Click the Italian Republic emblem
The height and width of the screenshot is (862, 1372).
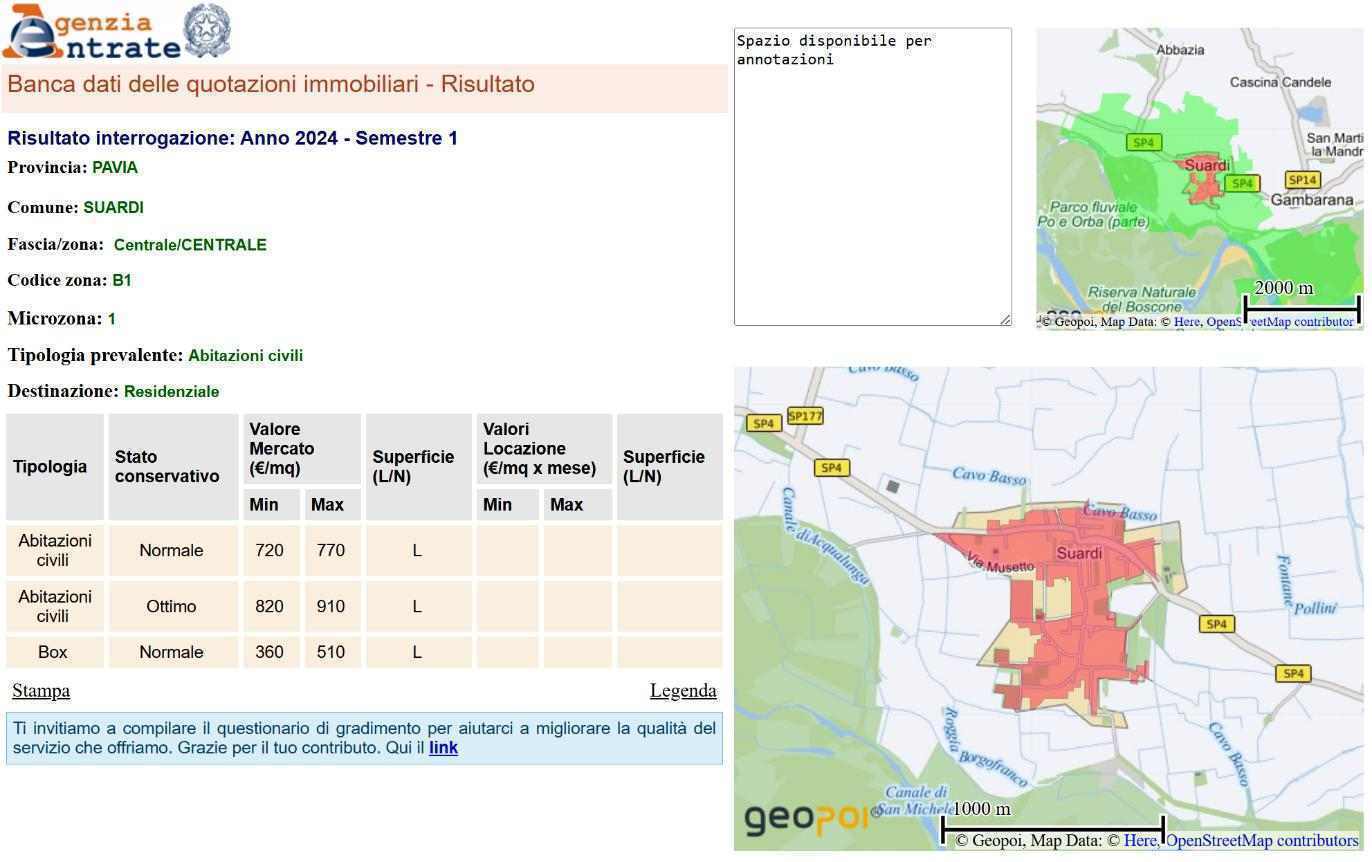208,31
